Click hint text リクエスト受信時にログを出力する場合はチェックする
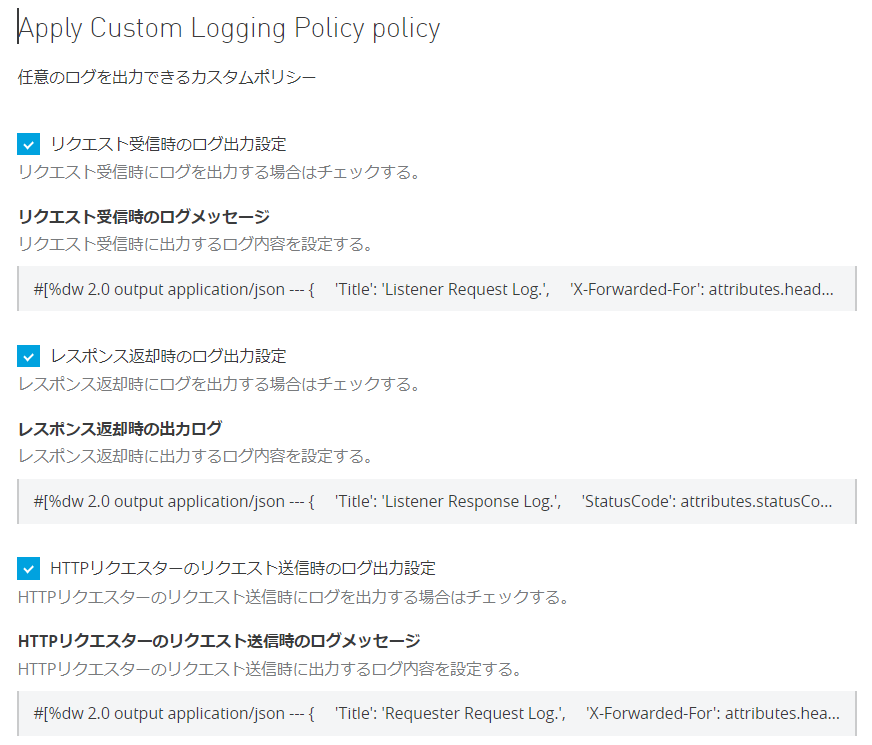This screenshot has width=872, height=745. coord(218,172)
